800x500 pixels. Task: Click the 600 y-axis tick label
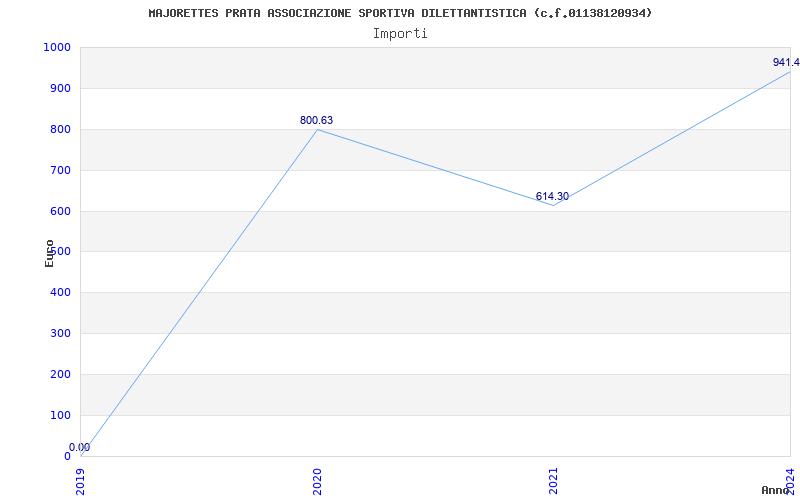click(60, 211)
